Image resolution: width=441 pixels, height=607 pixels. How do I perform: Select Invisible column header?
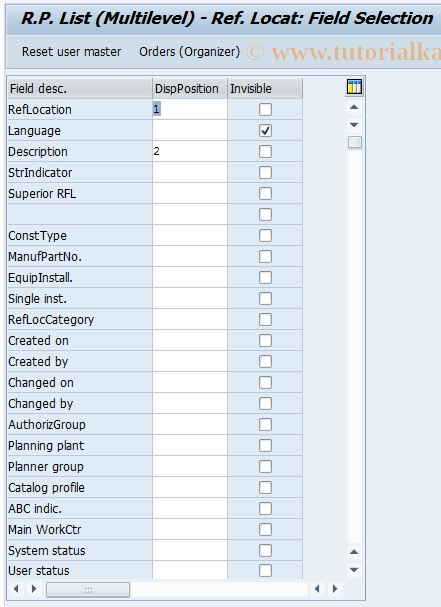click(x=265, y=89)
